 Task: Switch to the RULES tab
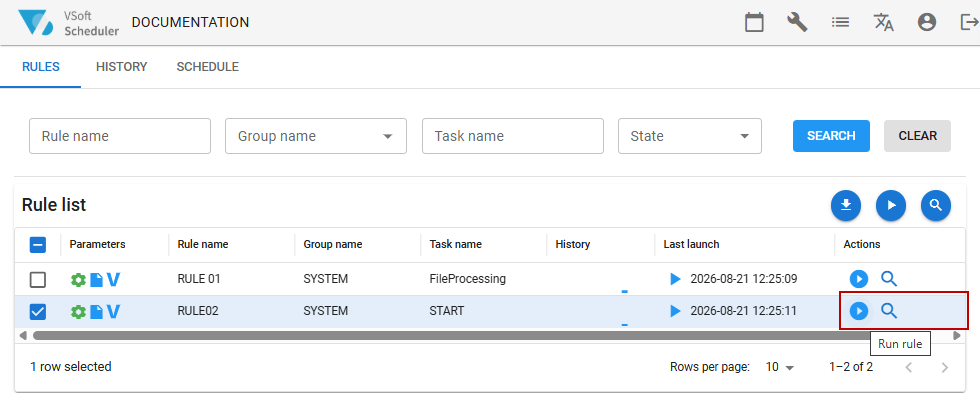pos(41,67)
